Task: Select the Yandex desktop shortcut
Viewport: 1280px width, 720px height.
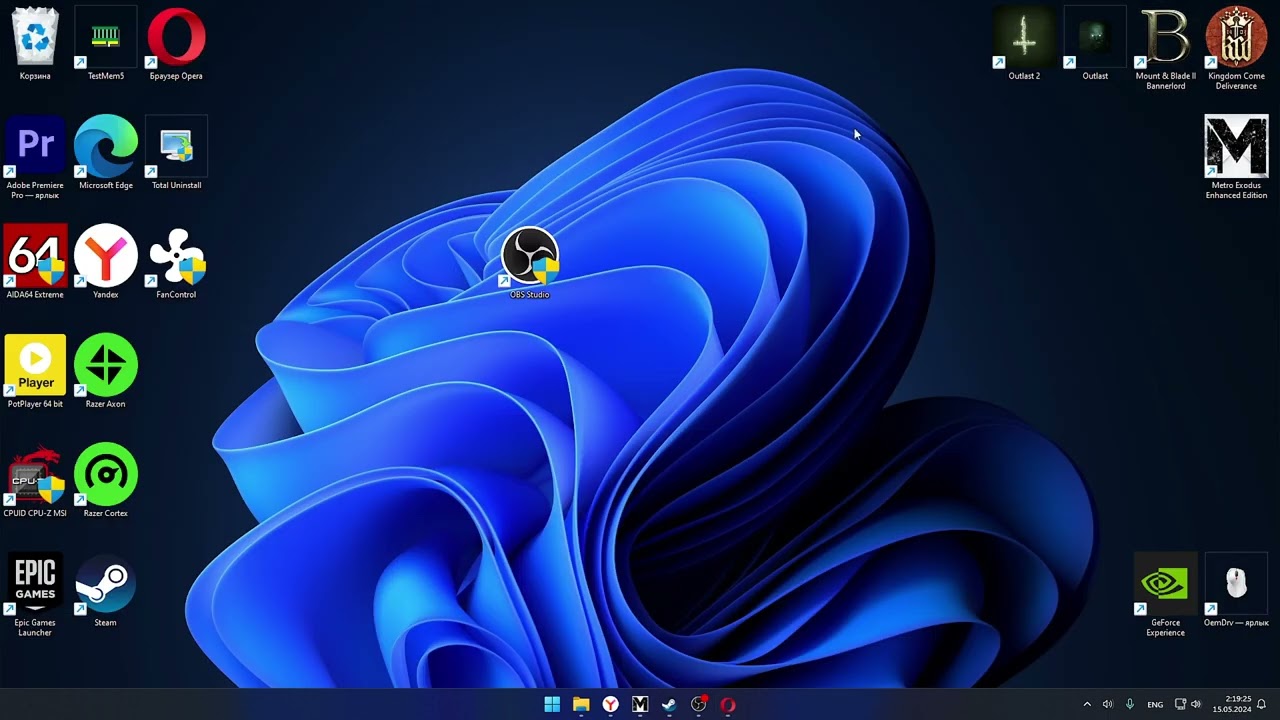Action: point(105,262)
